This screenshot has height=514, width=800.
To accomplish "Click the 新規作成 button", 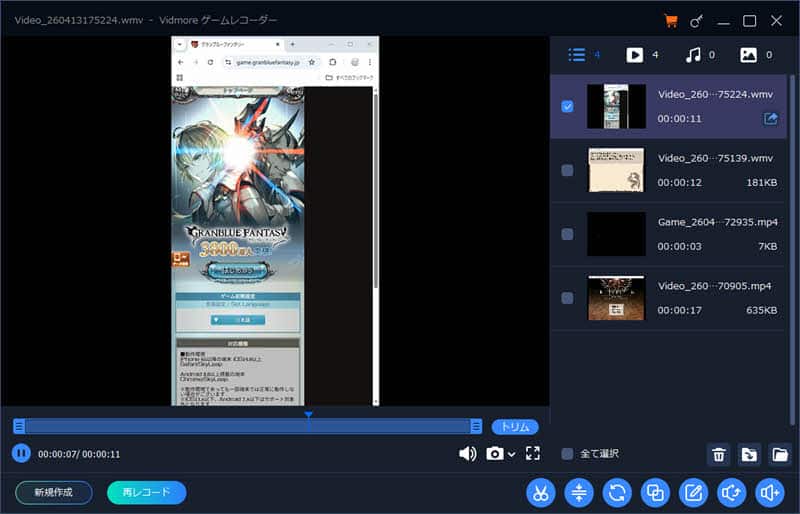I will (54, 493).
